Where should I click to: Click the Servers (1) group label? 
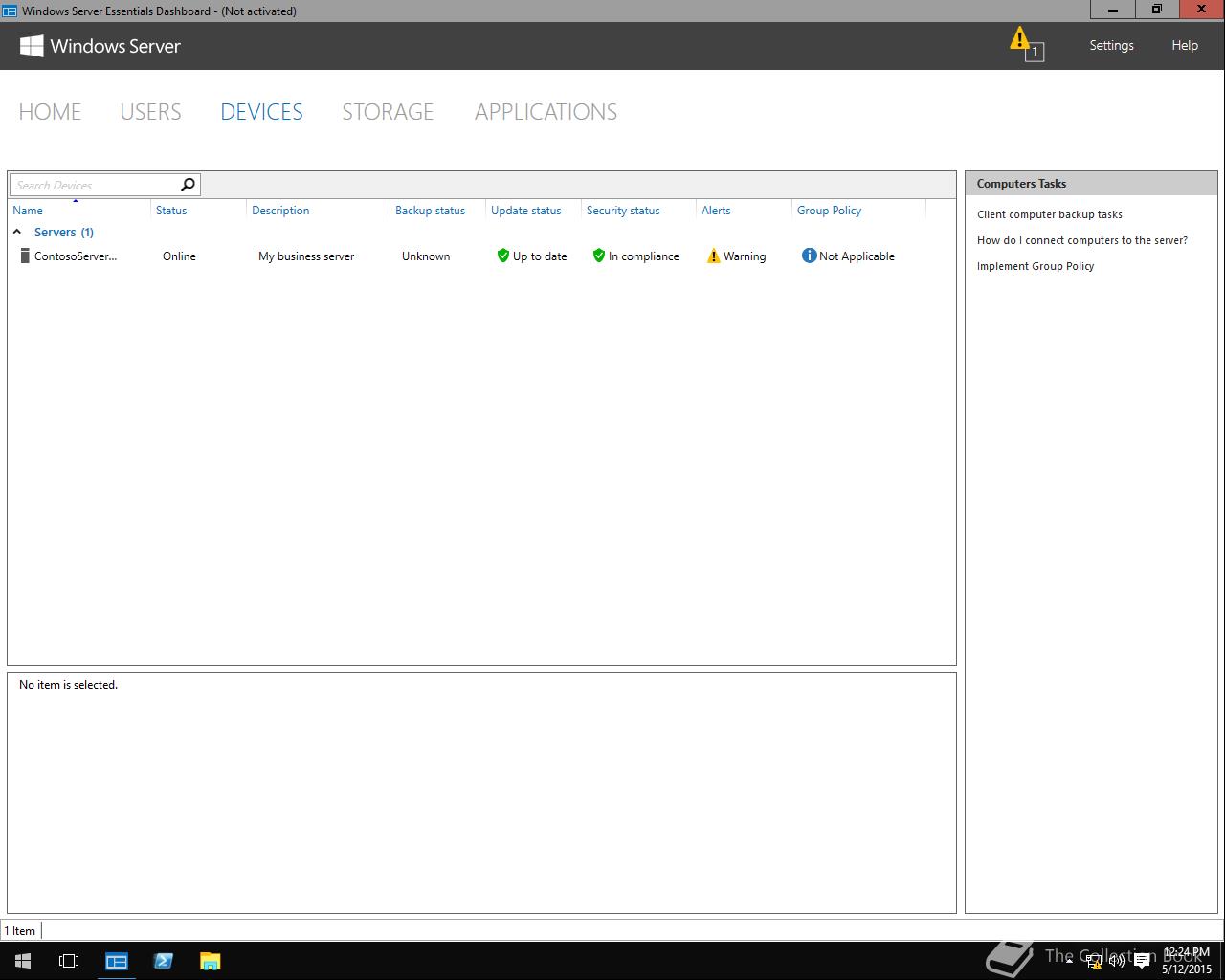(64, 232)
